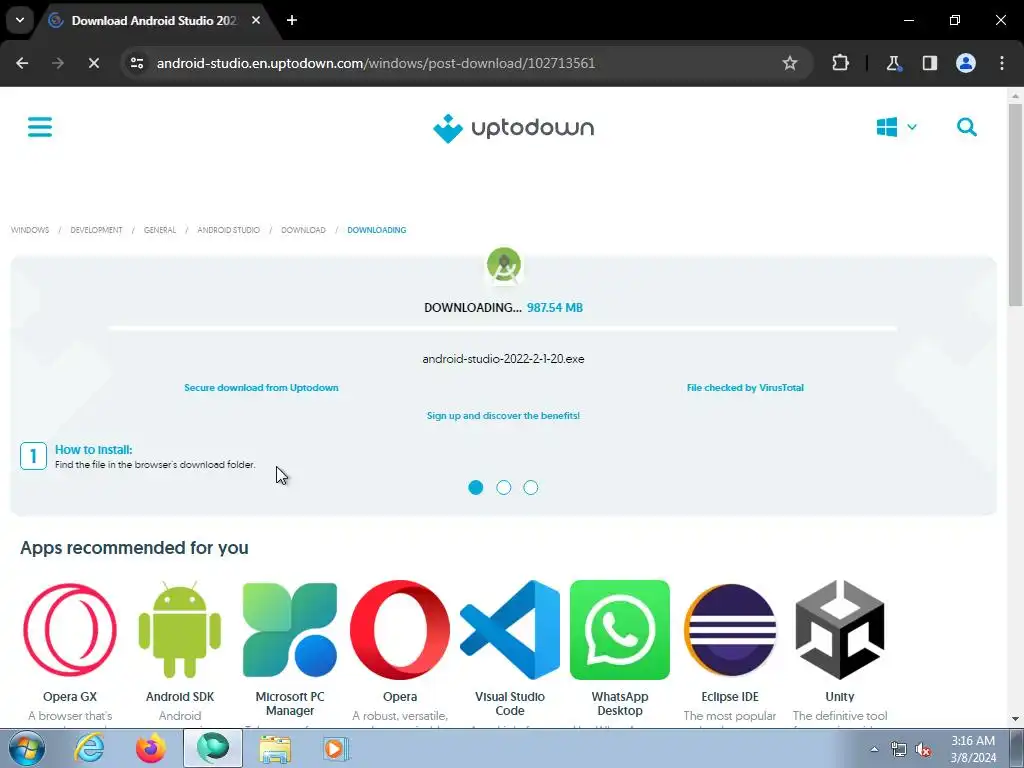The height and width of the screenshot is (768, 1024).
Task: Click the Downloading breadcrumb
Action: coord(377,230)
